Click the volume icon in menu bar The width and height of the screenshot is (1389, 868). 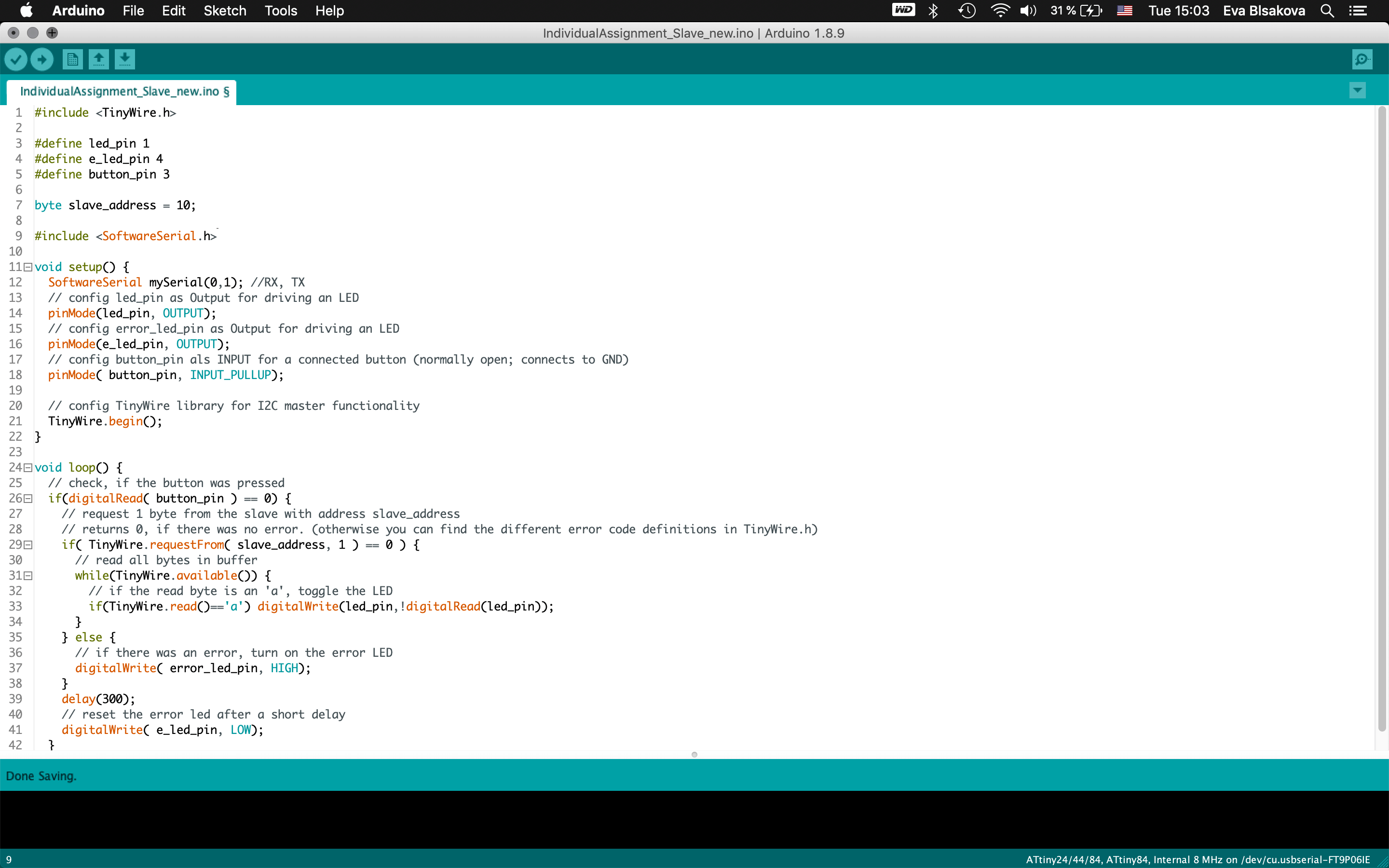point(1028,11)
